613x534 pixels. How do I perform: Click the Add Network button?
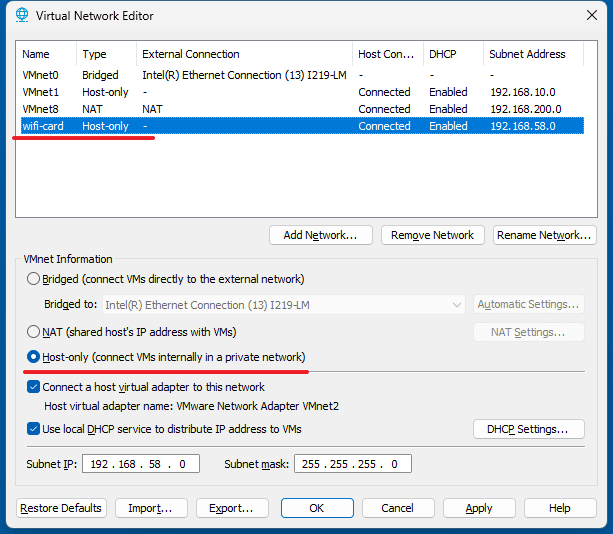(320, 235)
